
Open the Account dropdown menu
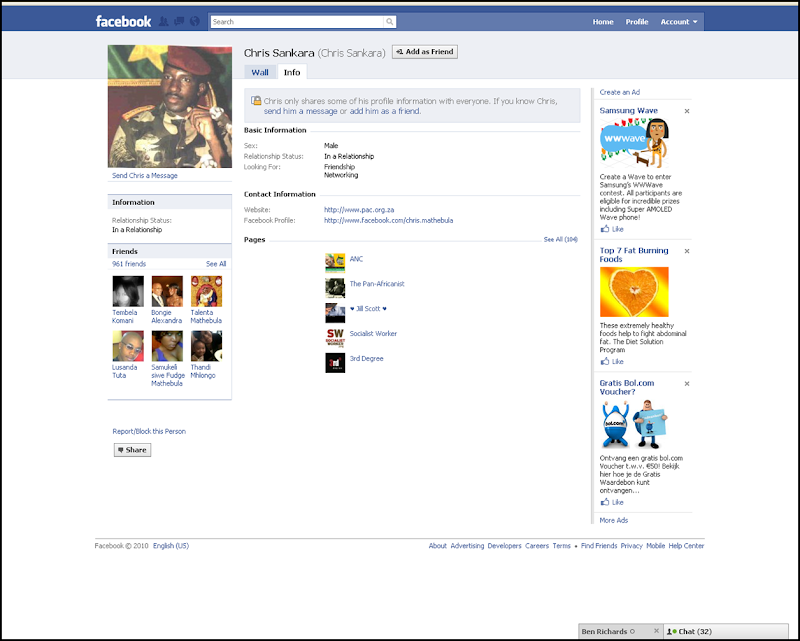point(679,22)
